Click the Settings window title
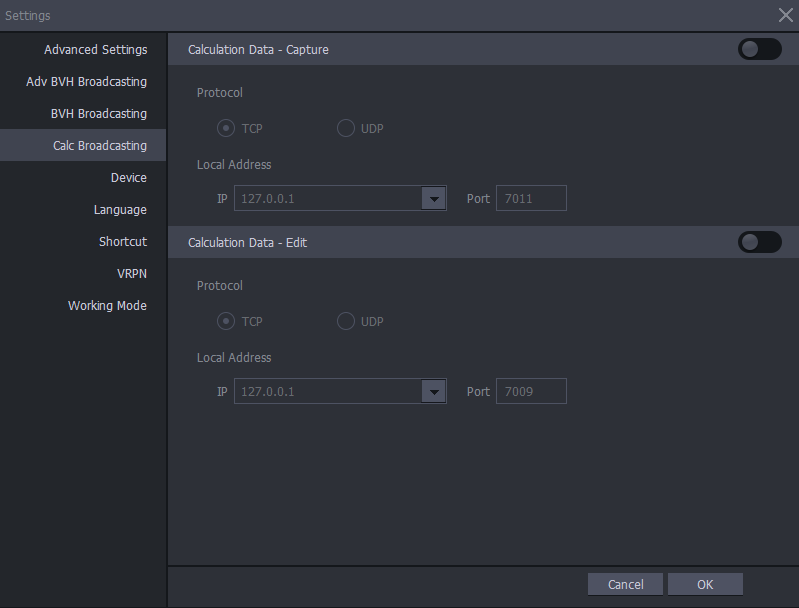The height and width of the screenshot is (608, 799). [x=28, y=16]
